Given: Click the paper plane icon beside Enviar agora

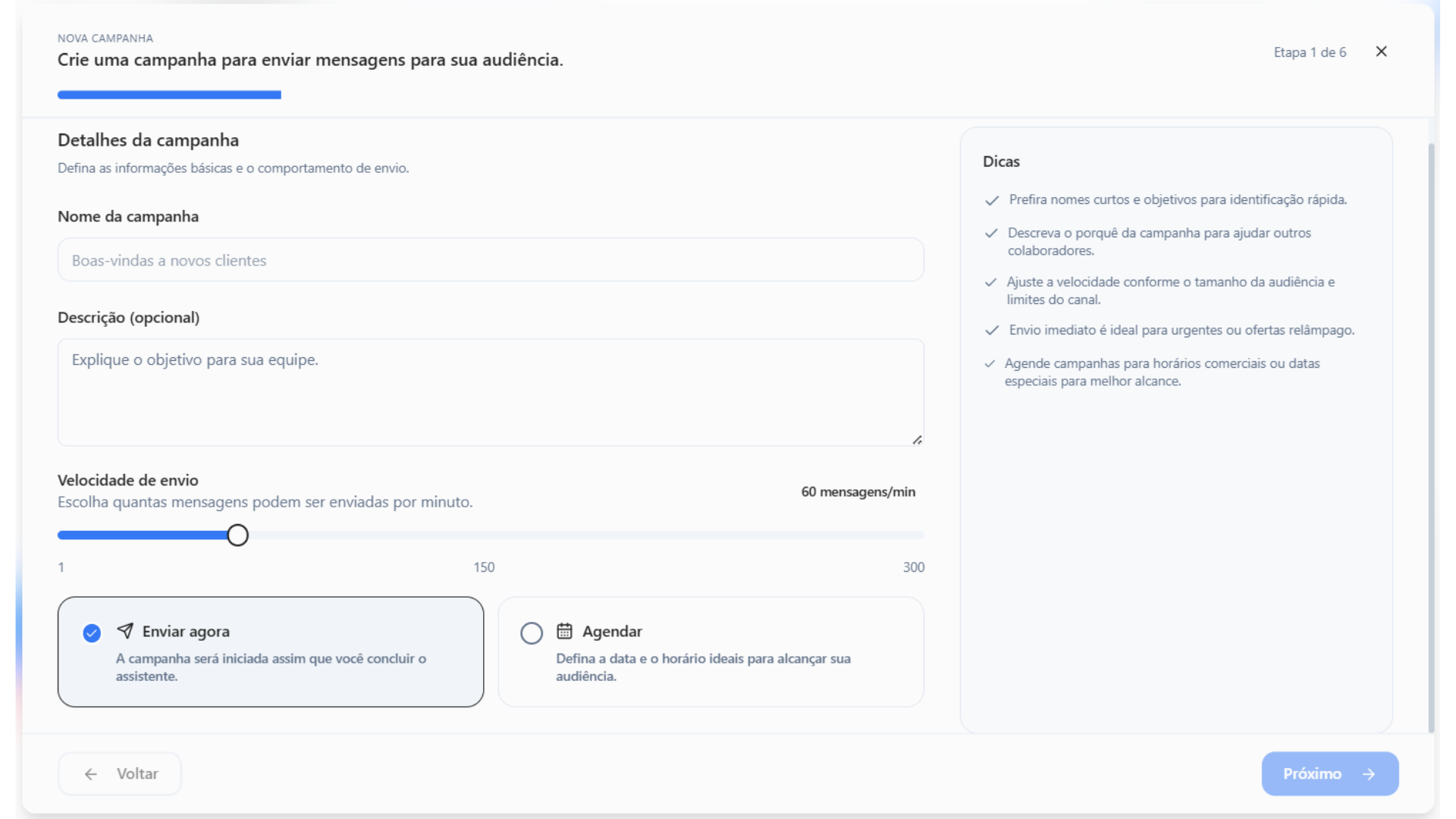Looking at the screenshot, I should 125,631.
